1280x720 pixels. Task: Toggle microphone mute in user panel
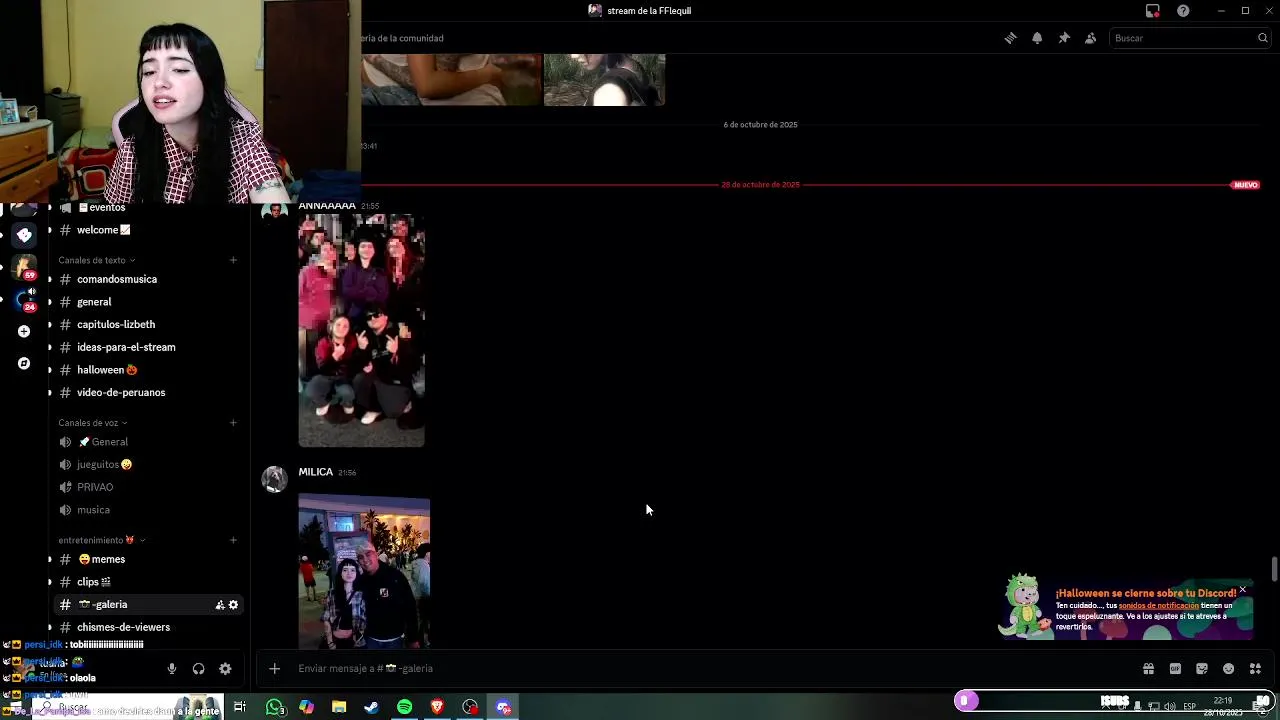[x=172, y=669]
